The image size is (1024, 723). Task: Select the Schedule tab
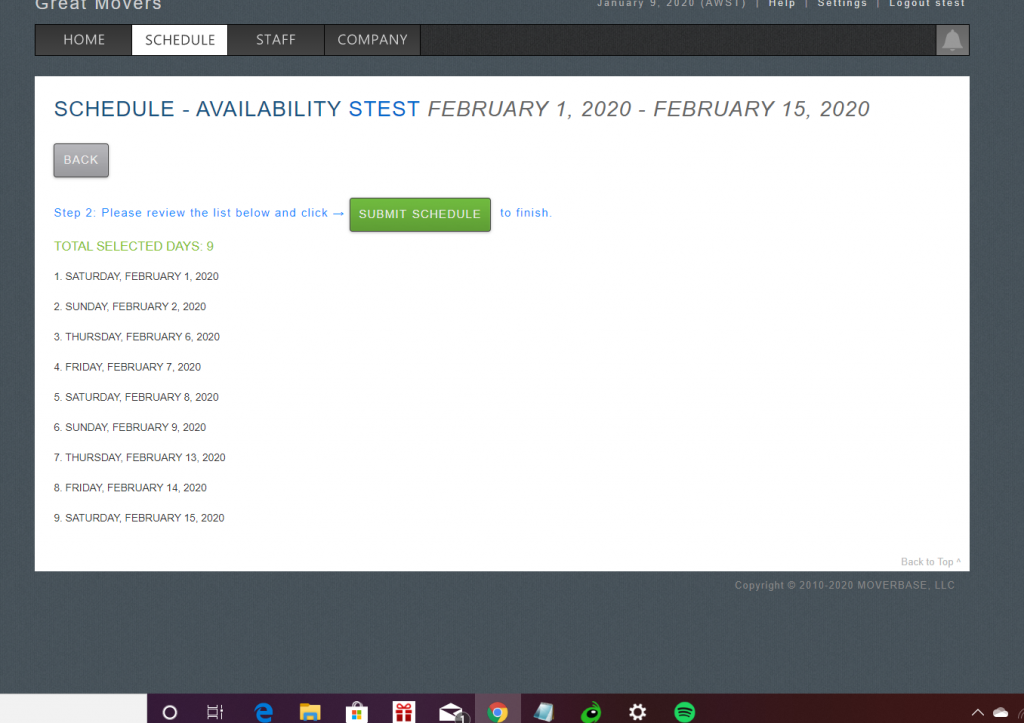tap(180, 40)
